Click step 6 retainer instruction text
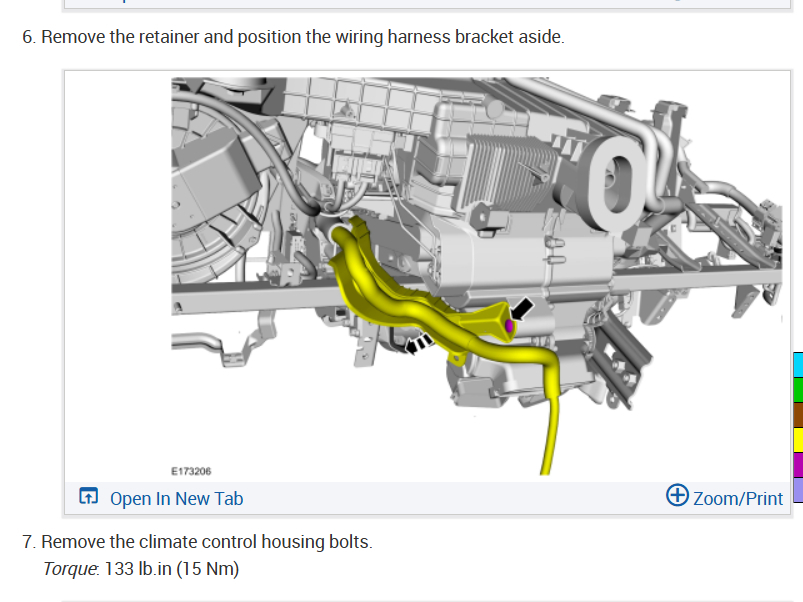Image resolution: width=803 pixels, height=602 pixels. 293,37
